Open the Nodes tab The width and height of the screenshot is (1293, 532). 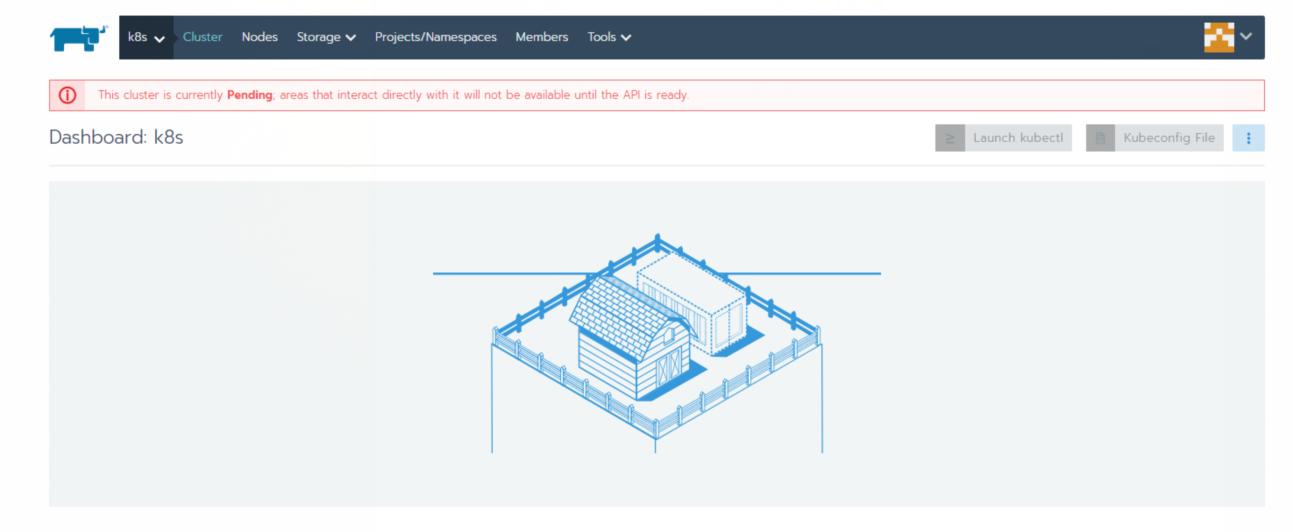(259, 37)
